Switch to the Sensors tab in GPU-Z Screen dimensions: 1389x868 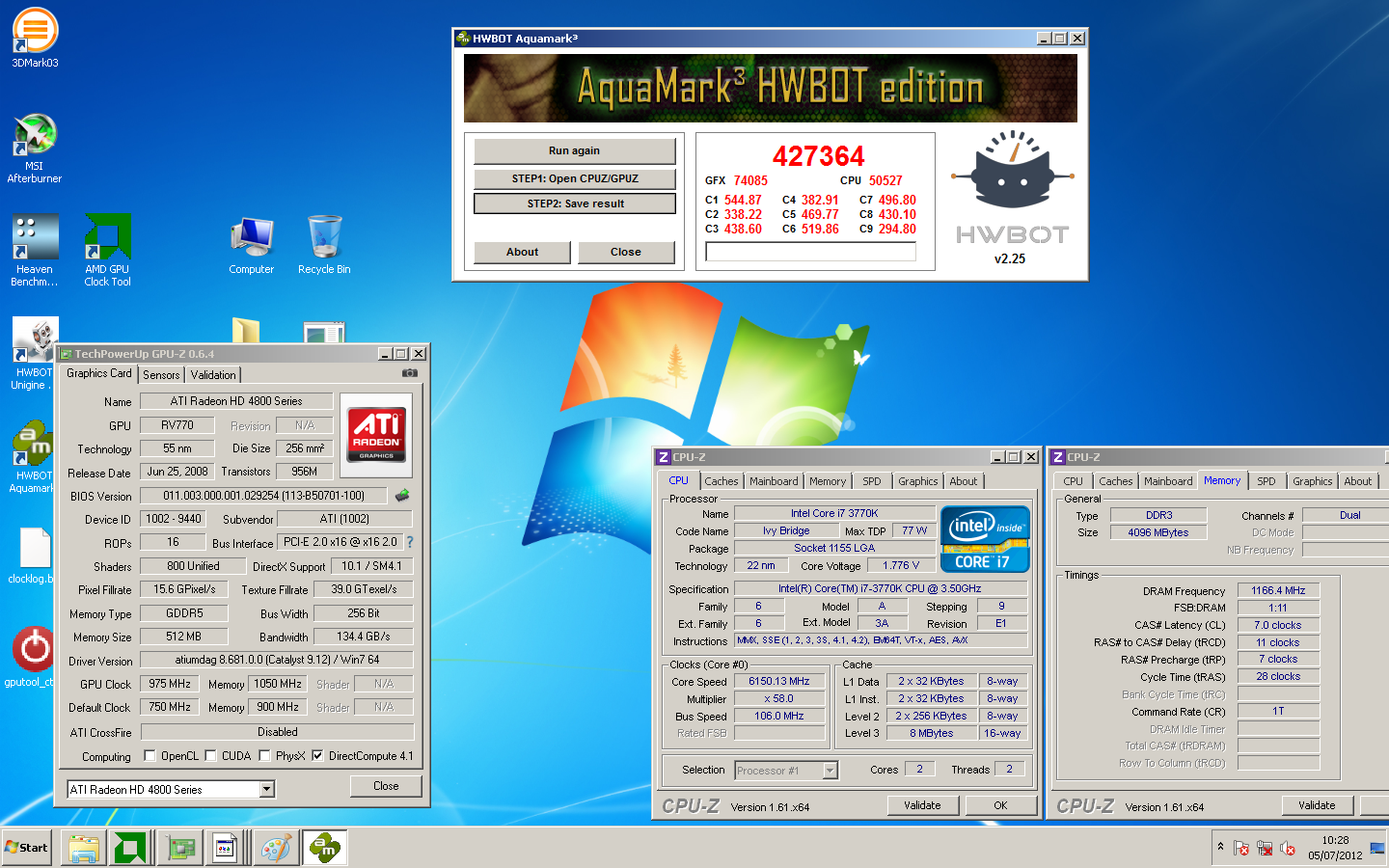(161, 375)
